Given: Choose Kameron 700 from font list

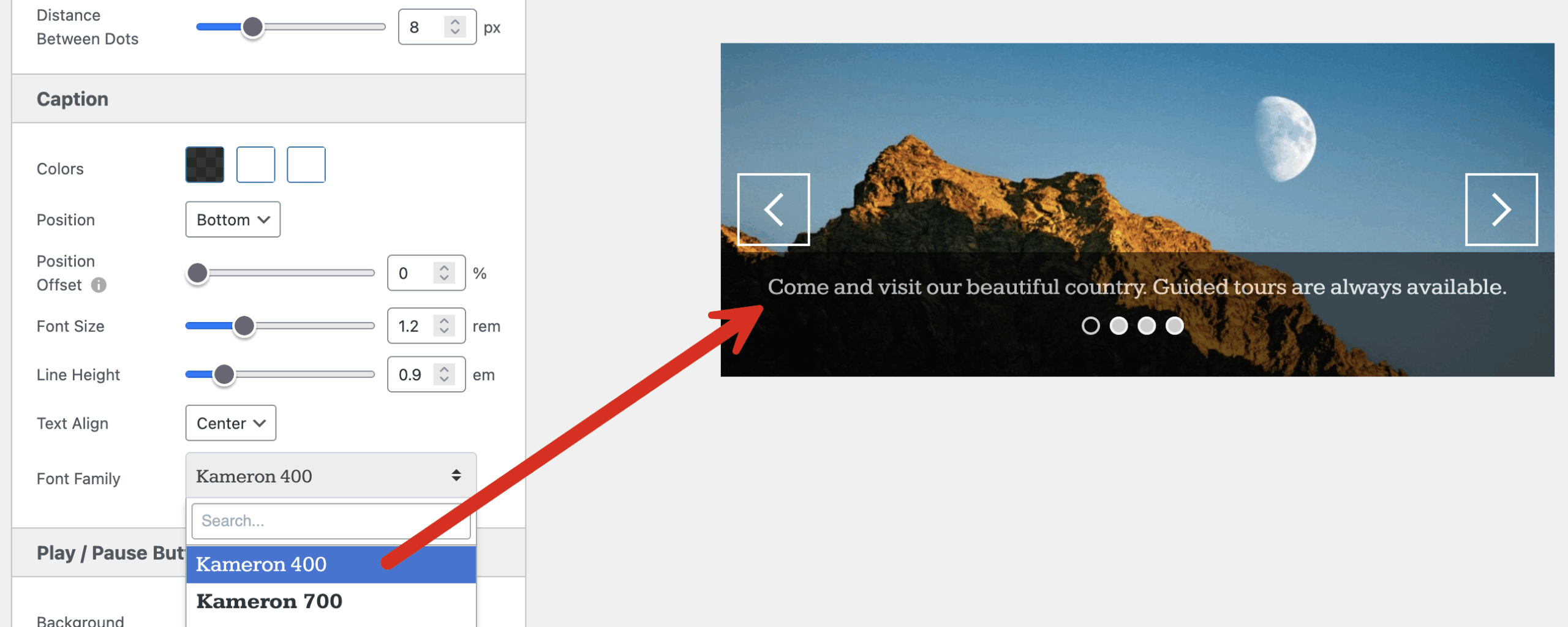Looking at the screenshot, I should point(331,602).
